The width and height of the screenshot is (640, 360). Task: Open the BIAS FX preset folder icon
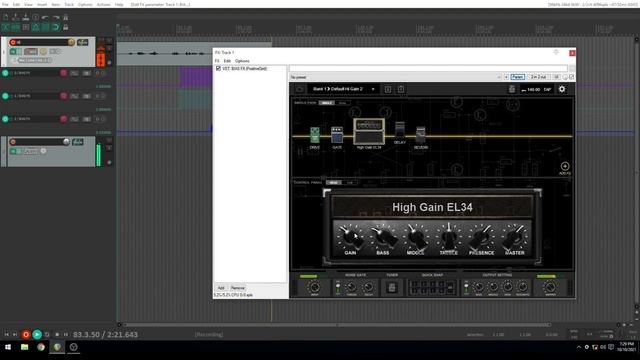(x=300, y=89)
